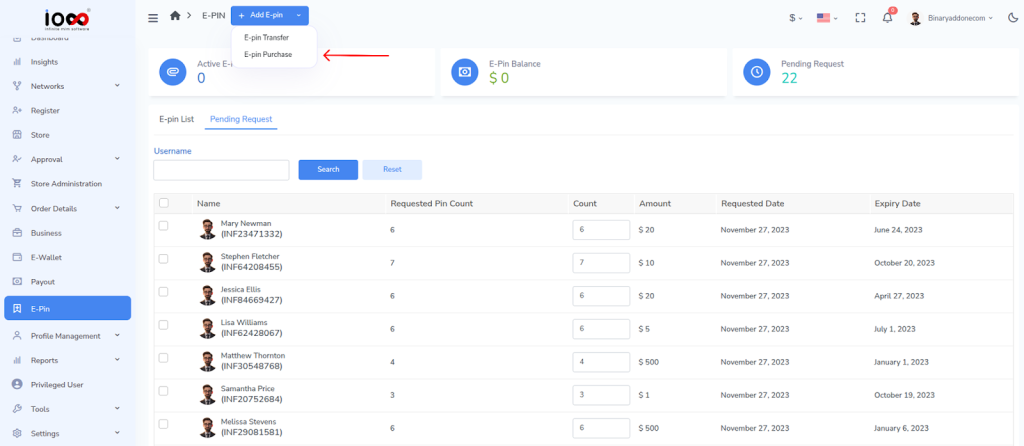This screenshot has width=1024, height=446.
Task: Switch to the E-pin List tab
Action: pyautogui.click(x=176, y=119)
